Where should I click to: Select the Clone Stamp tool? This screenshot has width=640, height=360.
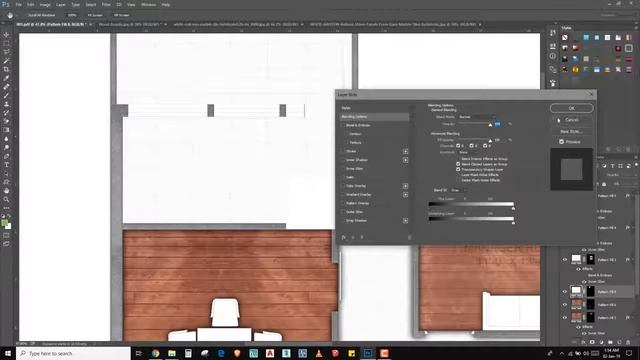click(6, 104)
